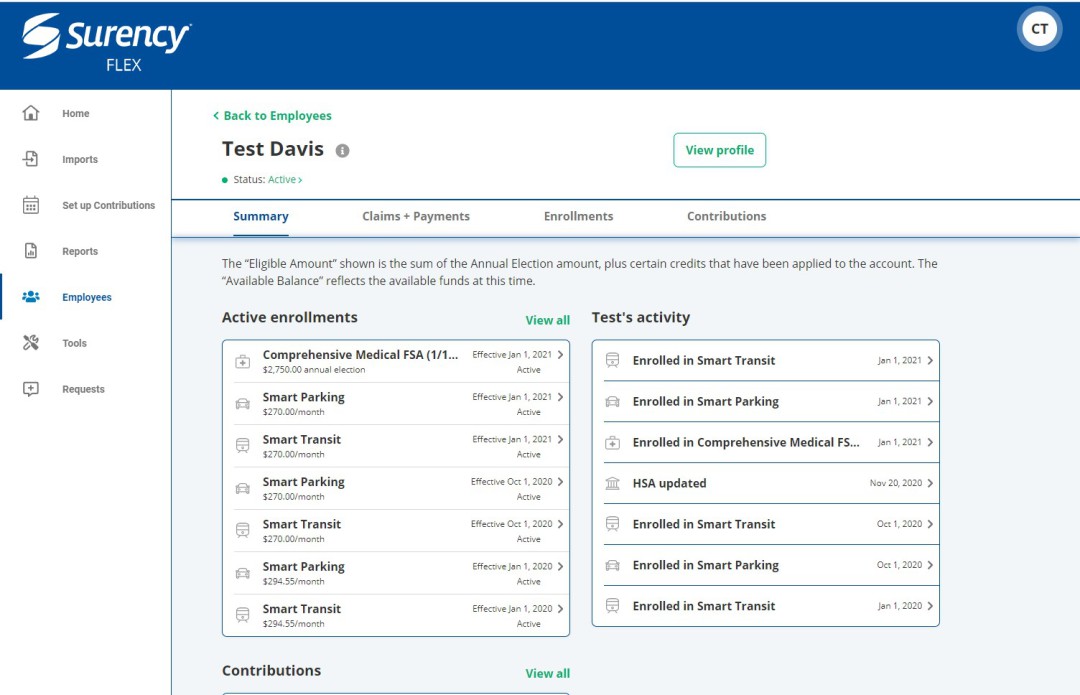1080x695 pixels.
Task: Click the bus icon of Smart Transit effective Jan 1, 2021
Action: tap(242, 446)
